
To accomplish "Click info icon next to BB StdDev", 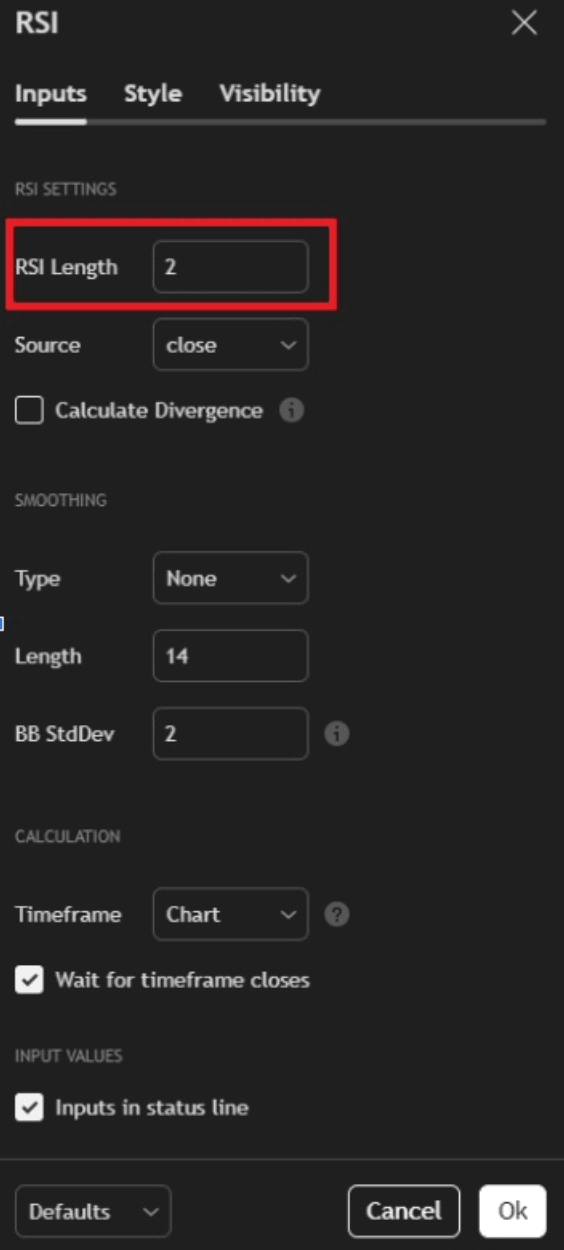I will [x=337, y=734].
